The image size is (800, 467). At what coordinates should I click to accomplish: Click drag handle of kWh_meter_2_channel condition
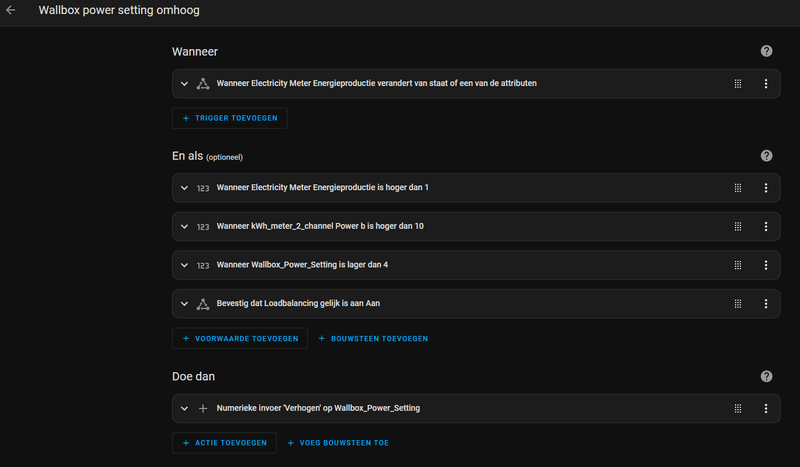point(737,226)
